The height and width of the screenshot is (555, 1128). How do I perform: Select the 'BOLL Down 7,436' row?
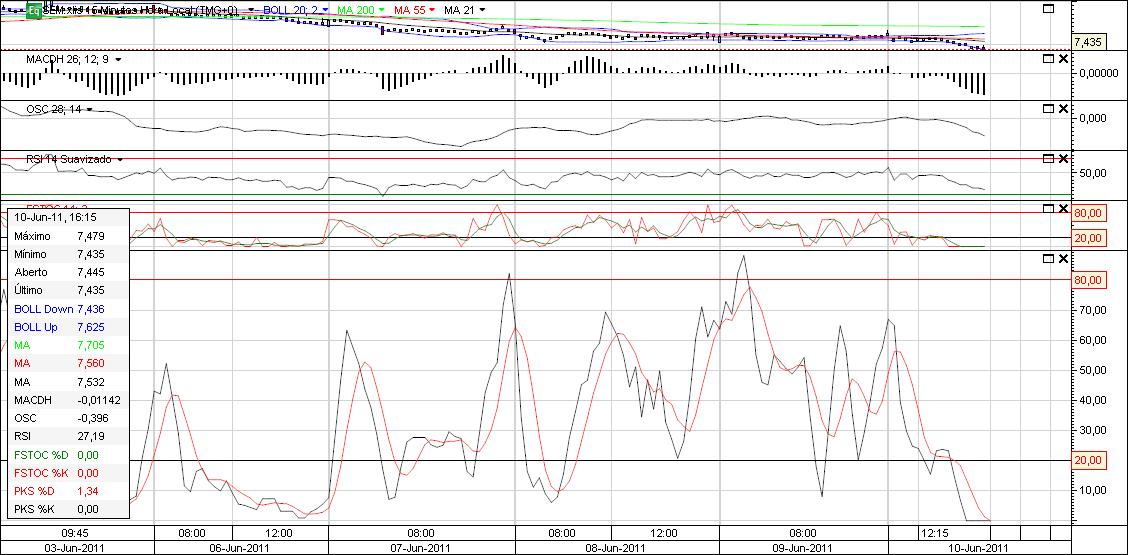(x=68, y=309)
